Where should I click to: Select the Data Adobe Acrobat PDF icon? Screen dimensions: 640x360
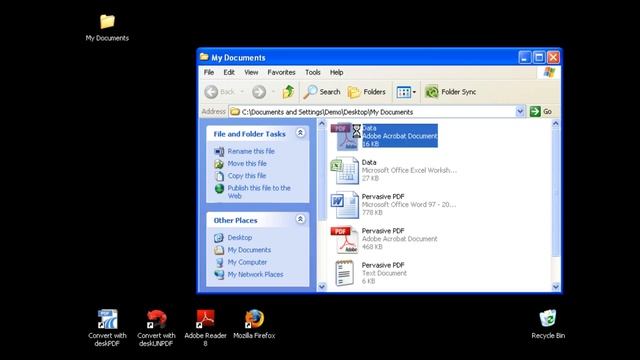click(x=345, y=136)
